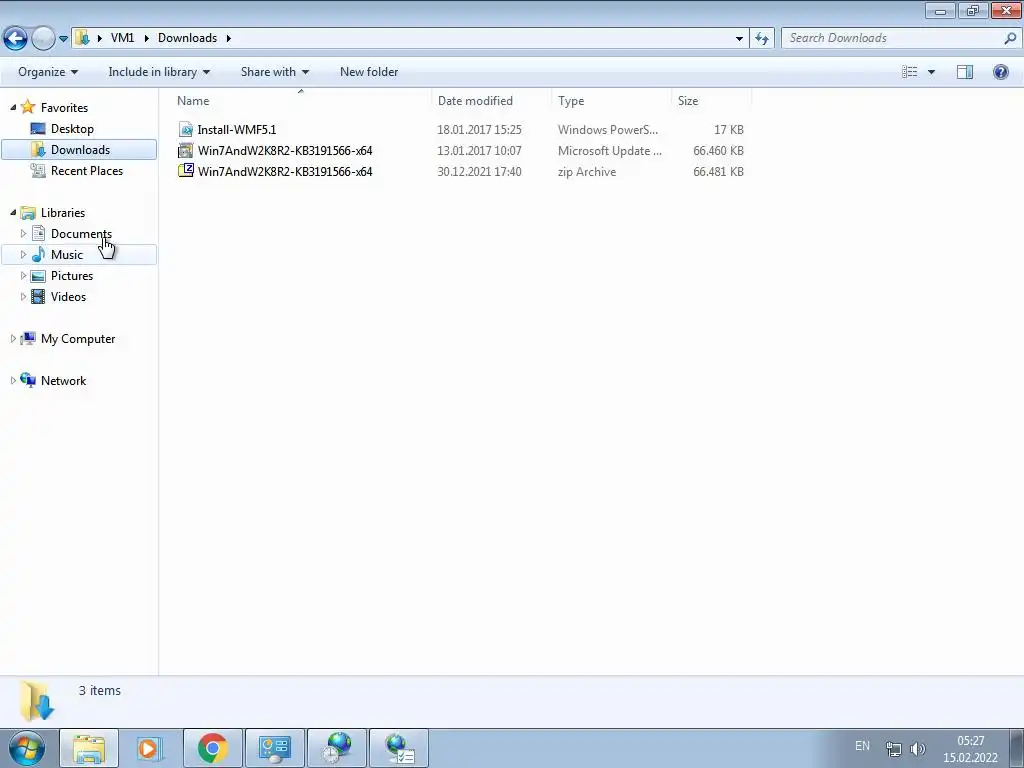Image resolution: width=1024 pixels, height=768 pixels.
Task: Expand the Documents library
Action: click(24, 234)
